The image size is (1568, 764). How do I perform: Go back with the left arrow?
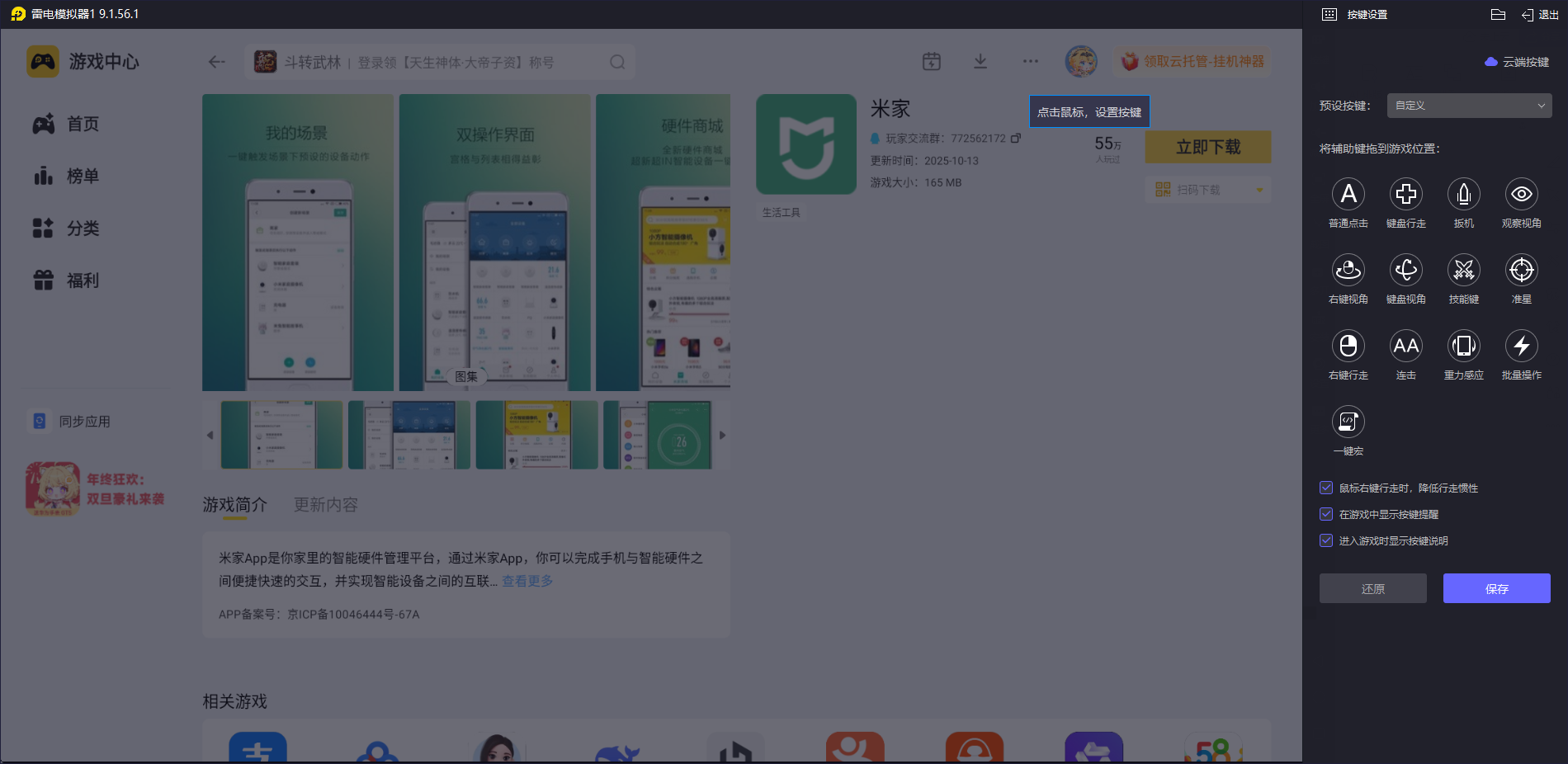pos(217,62)
